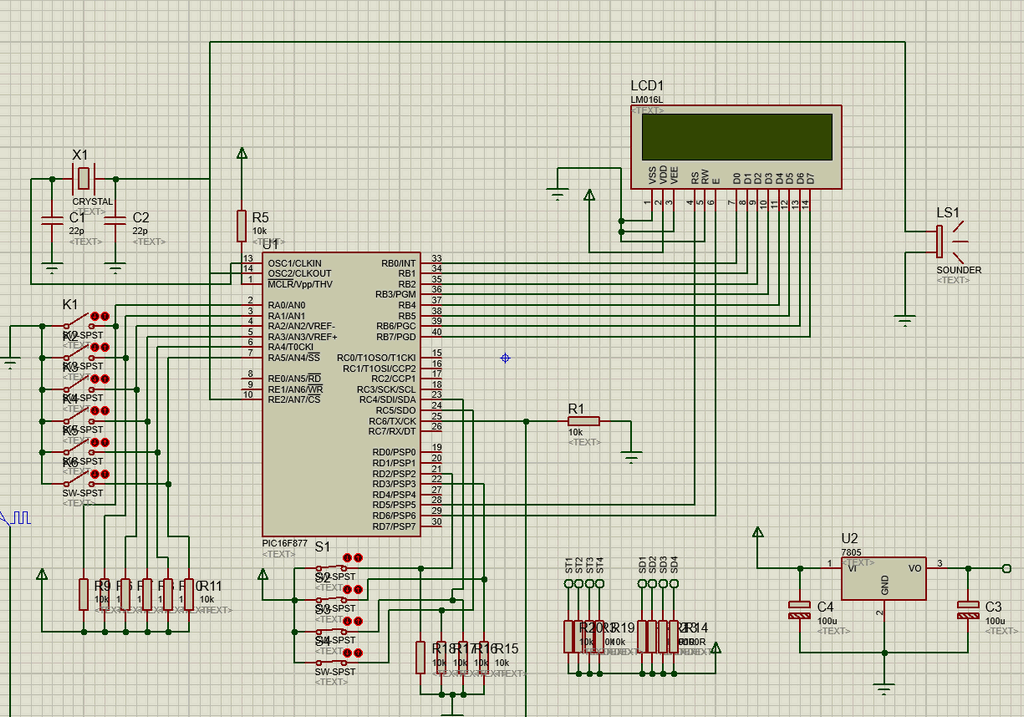The width and height of the screenshot is (1024, 717).
Task: Click the PIC16F877 part label
Action: click(284, 543)
